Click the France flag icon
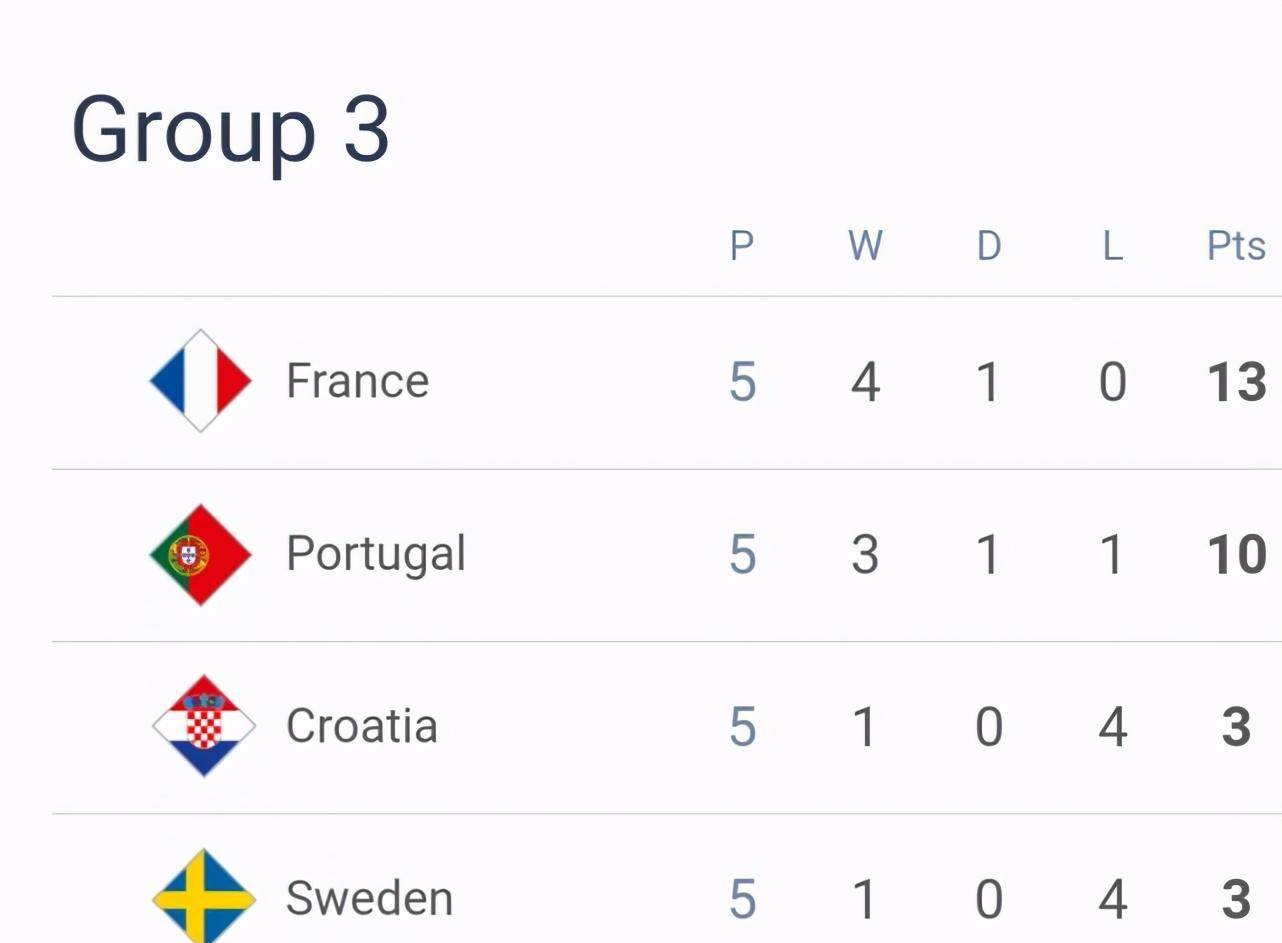 [x=201, y=381]
